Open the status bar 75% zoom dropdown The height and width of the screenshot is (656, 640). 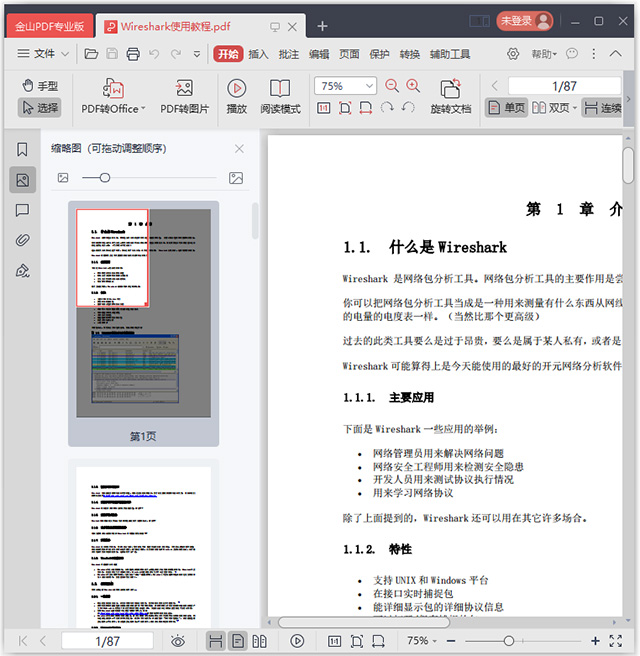(422, 641)
